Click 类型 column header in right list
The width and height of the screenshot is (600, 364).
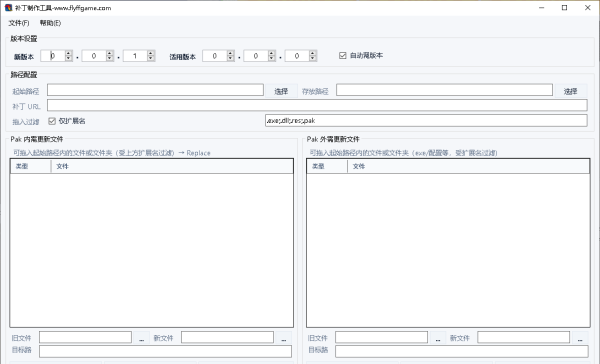point(327,166)
